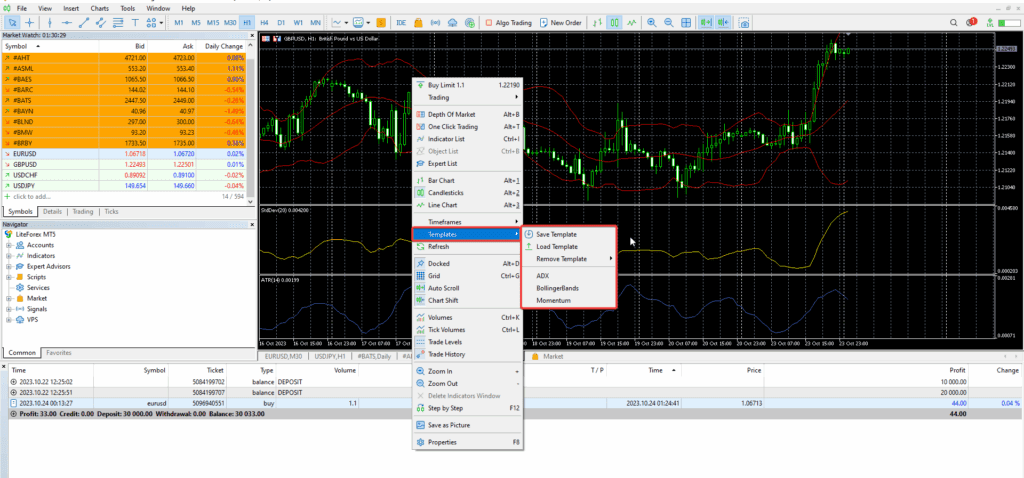Click the New Order button
Viewport: 1024px width, 478px height.
[x=563, y=21]
